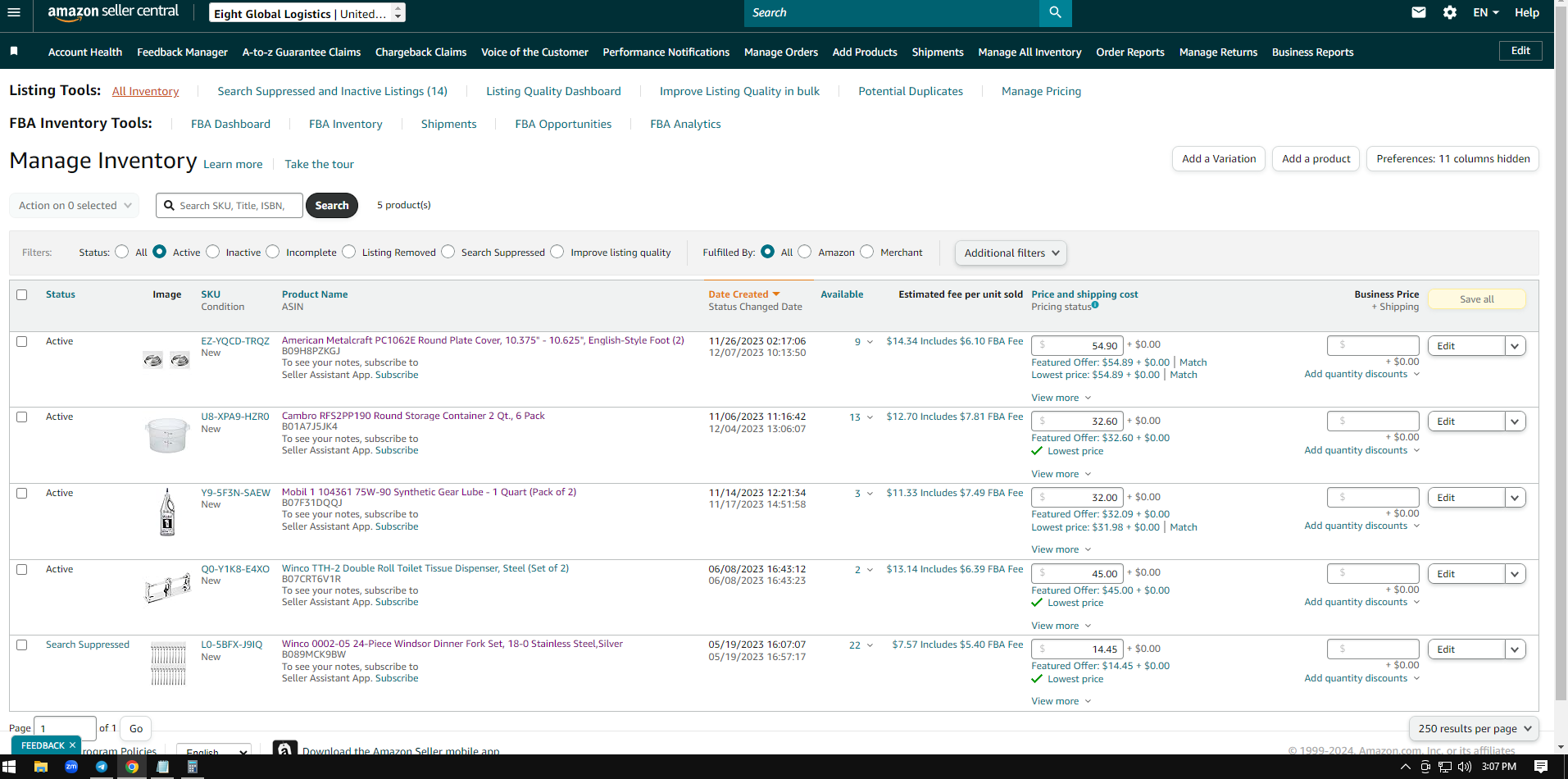Image resolution: width=1568 pixels, height=779 pixels.
Task: Open the American Metalcraft plate cover thumbnail
Action: [x=166, y=360]
